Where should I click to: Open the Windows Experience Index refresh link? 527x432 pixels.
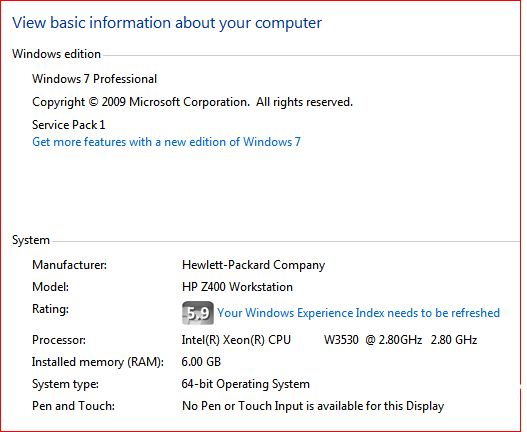(x=358, y=313)
